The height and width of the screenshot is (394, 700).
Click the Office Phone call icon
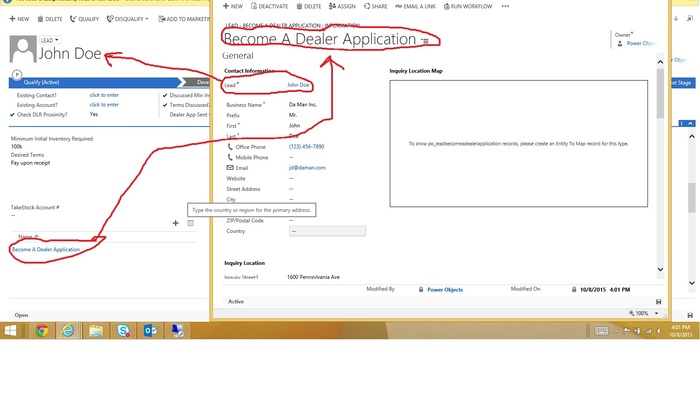[x=230, y=147]
